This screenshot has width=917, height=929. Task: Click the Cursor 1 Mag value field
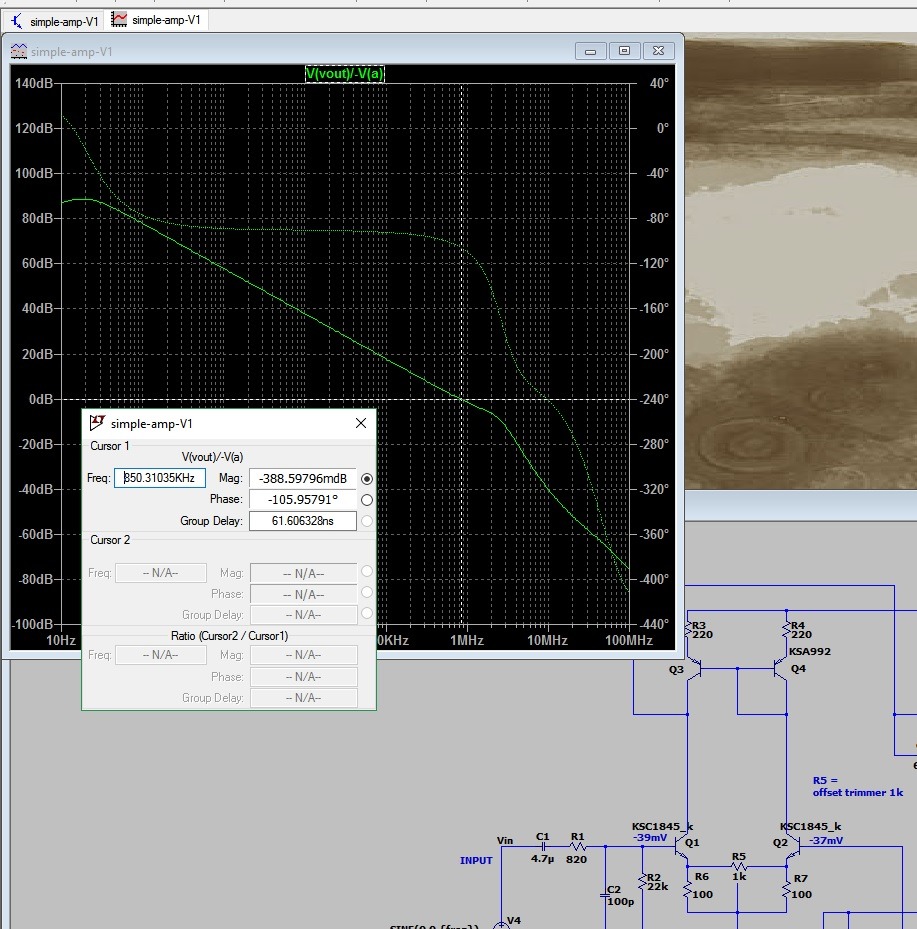tap(303, 478)
